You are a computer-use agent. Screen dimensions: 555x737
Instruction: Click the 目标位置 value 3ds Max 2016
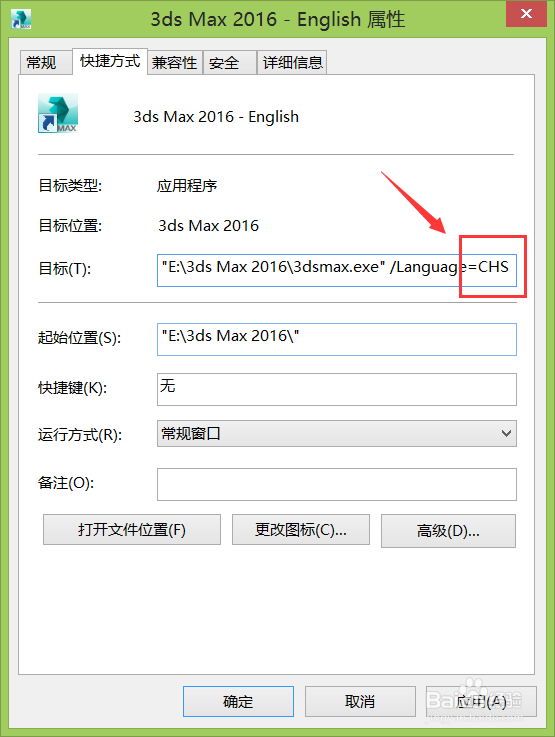(x=208, y=226)
